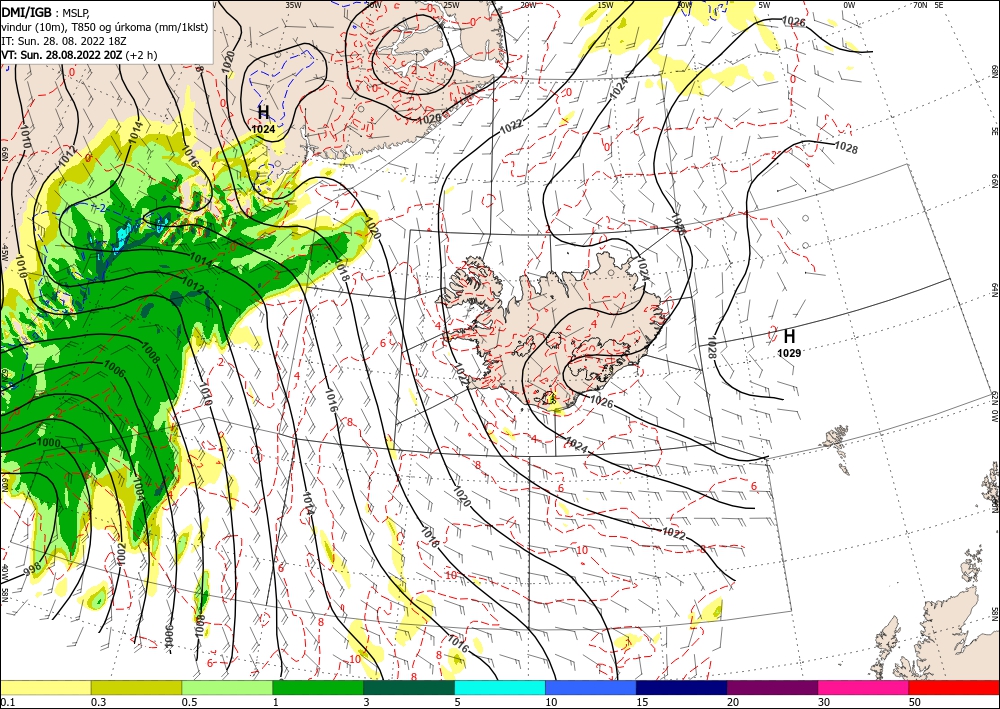
Task: Select the green 1–3 legend color band
Action: point(318,687)
